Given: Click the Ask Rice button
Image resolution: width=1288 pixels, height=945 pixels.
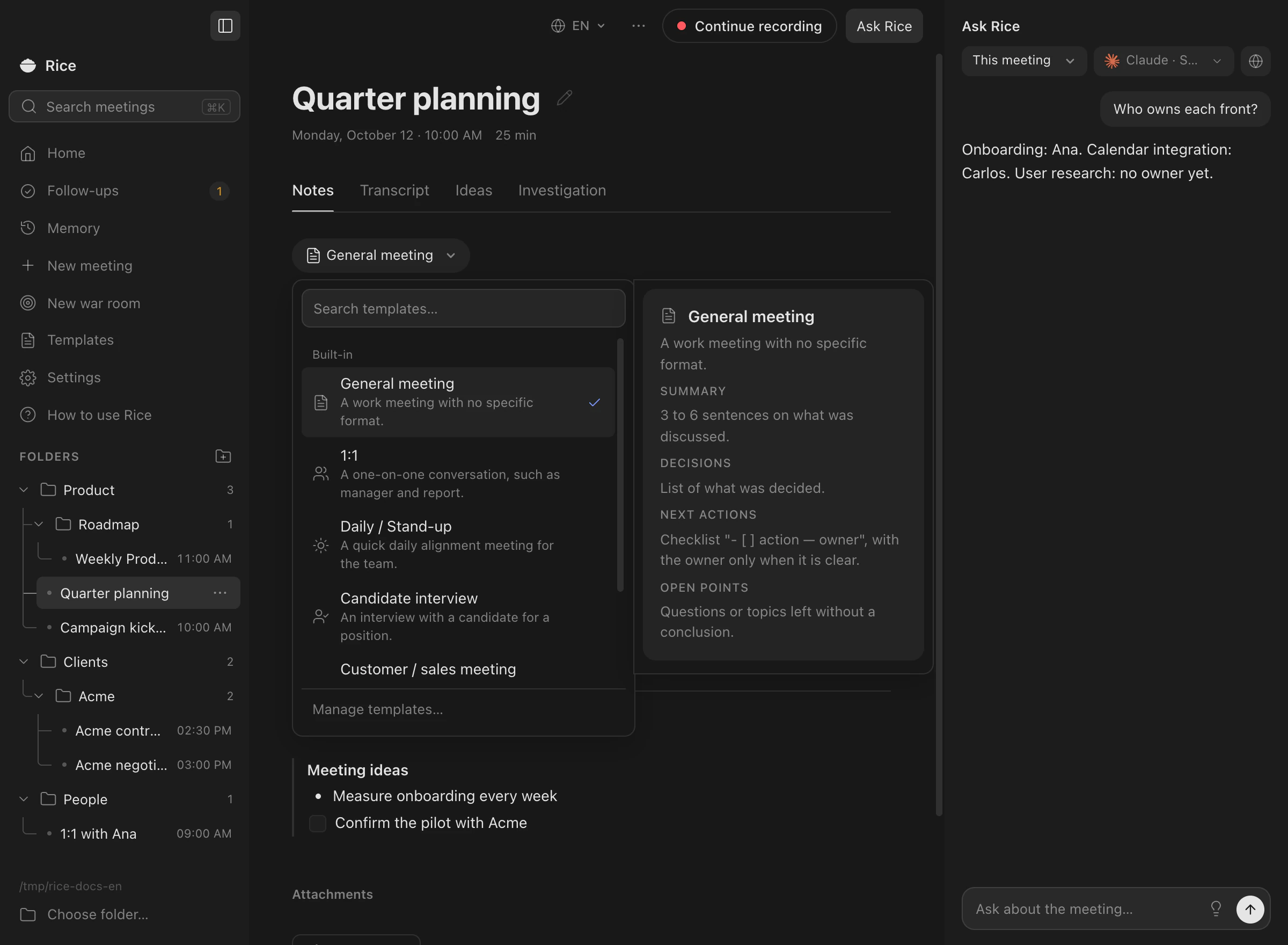Looking at the screenshot, I should [884, 26].
